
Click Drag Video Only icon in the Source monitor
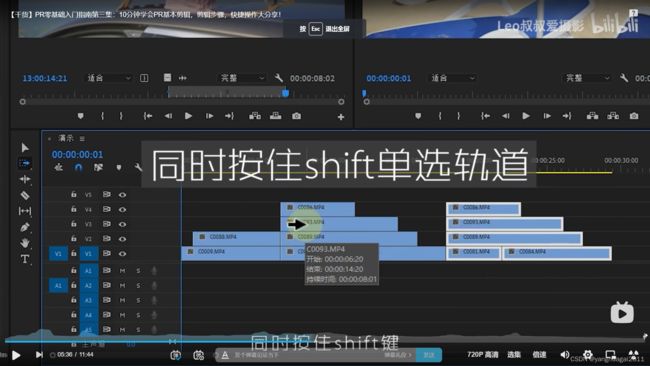(167, 78)
